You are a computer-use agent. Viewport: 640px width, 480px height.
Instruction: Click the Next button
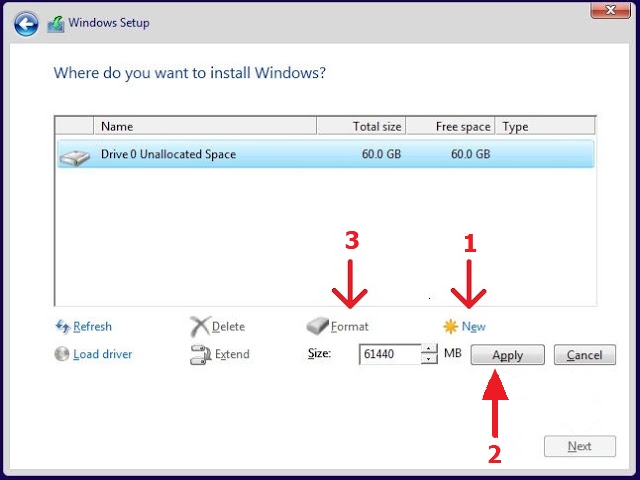(580, 446)
